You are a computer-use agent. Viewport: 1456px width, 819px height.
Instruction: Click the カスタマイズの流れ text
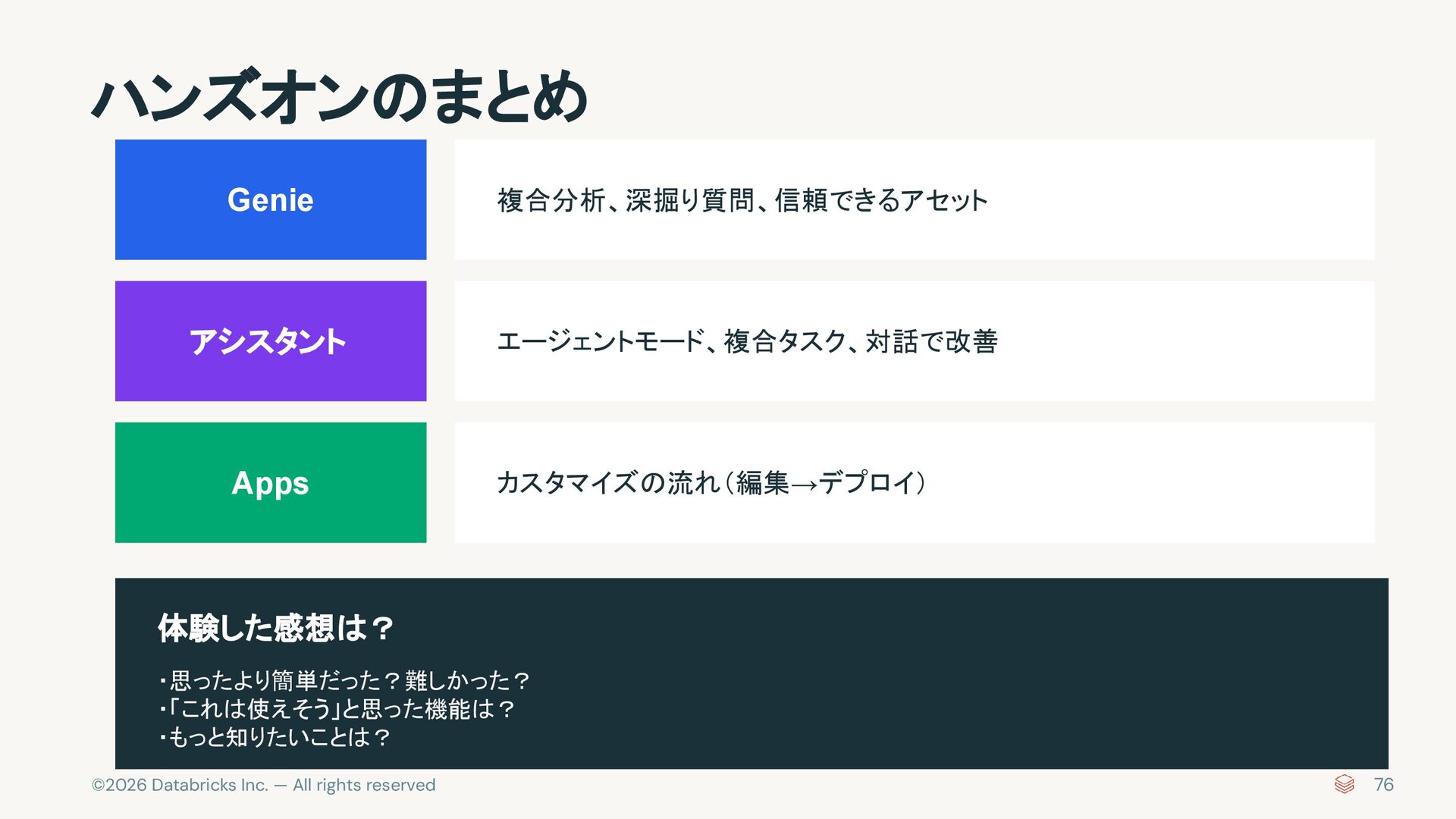(x=608, y=483)
